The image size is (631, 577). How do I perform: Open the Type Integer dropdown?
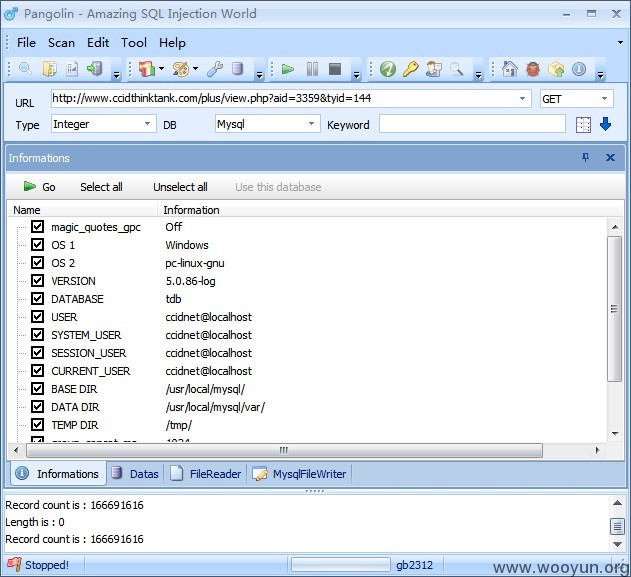pyautogui.click(x=147, y=124)
